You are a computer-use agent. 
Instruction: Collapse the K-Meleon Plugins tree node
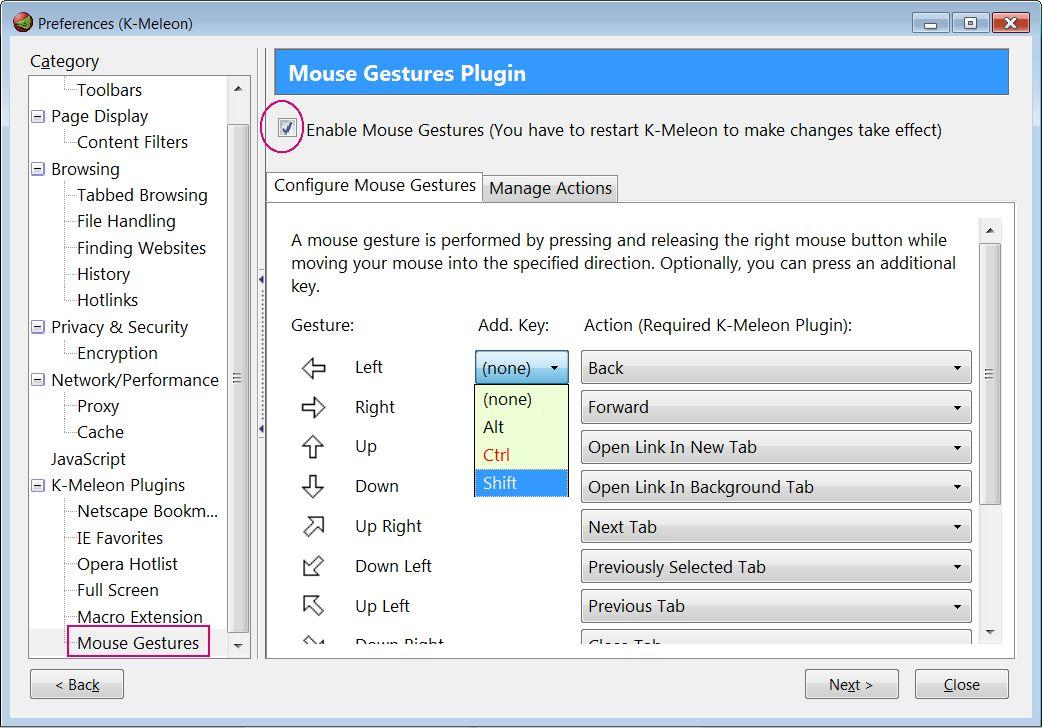38,485
